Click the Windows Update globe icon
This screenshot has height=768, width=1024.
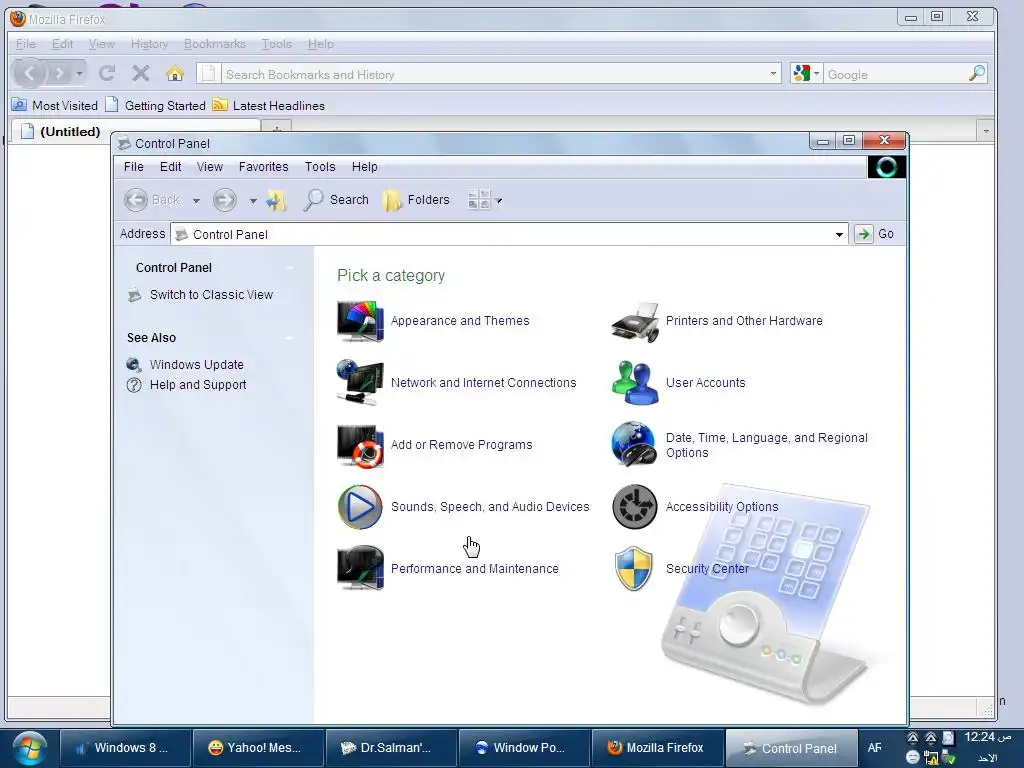click(x=134, y=364)
